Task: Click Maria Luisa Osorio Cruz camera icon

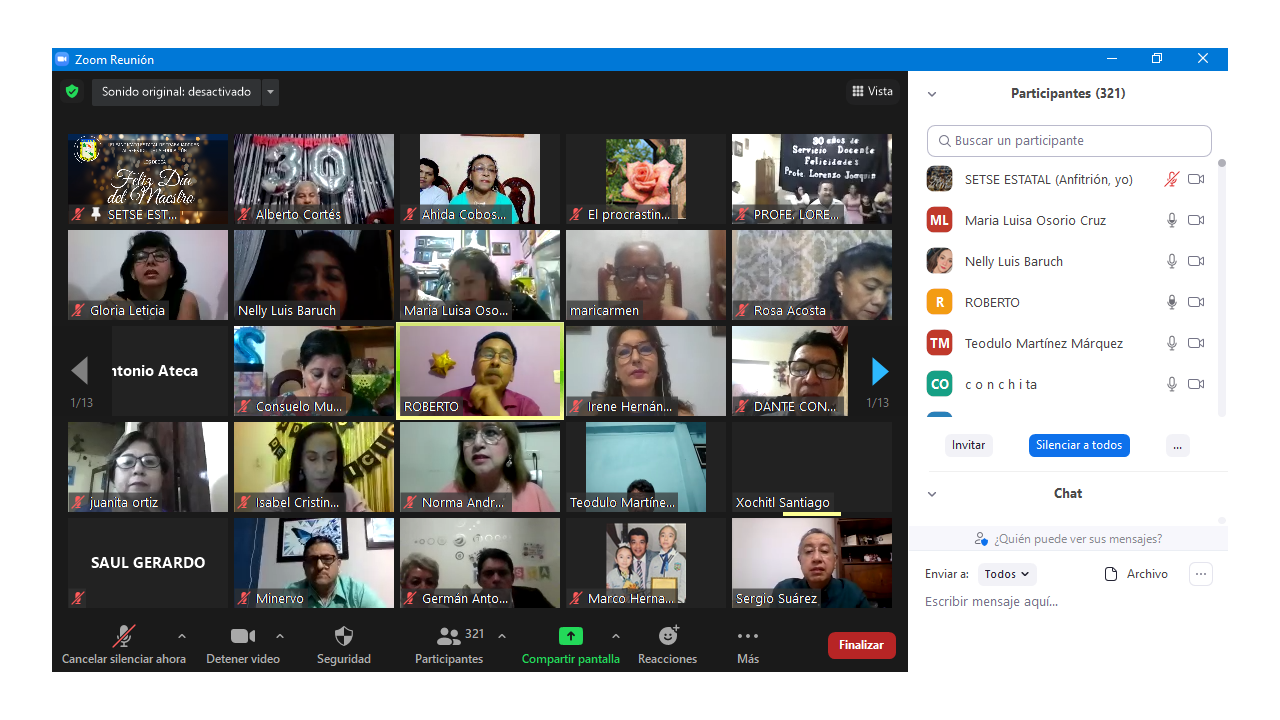Action: click(1196, 221)
